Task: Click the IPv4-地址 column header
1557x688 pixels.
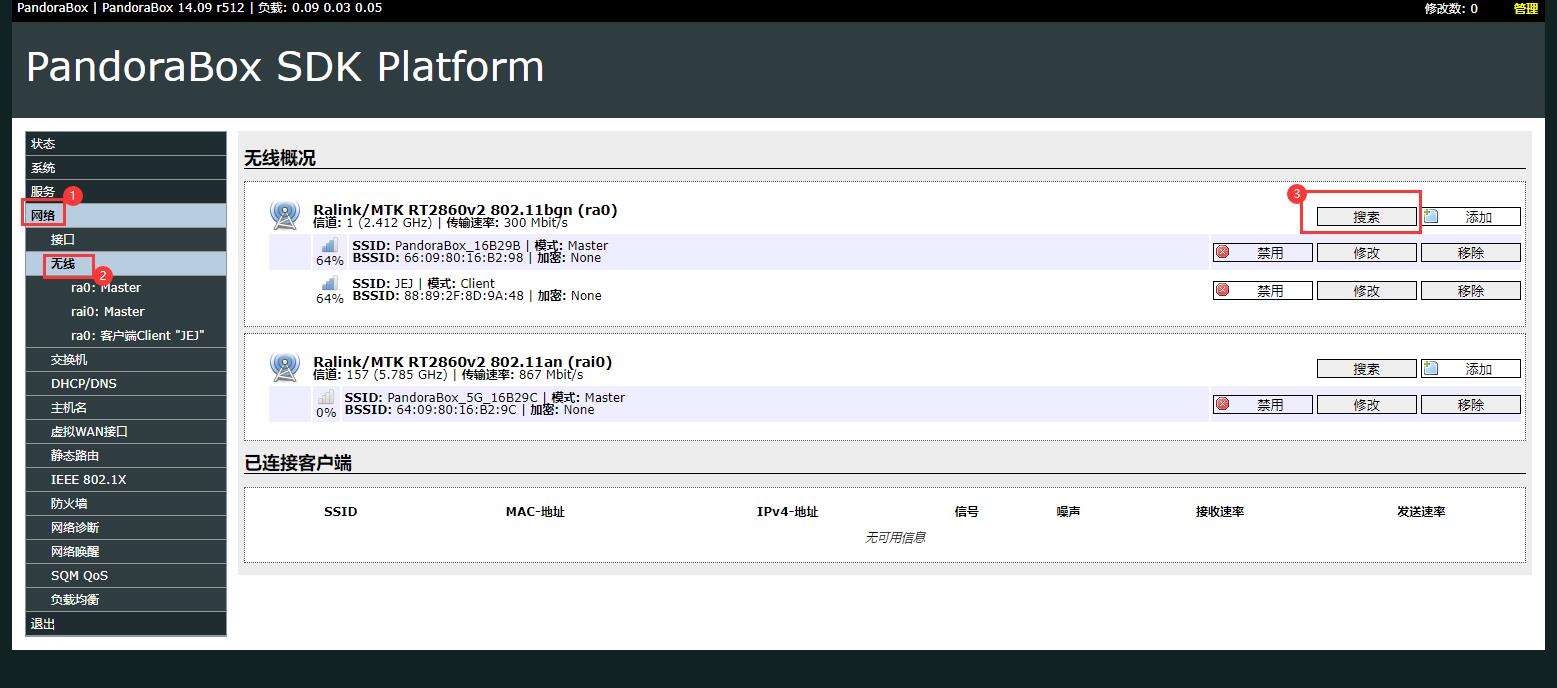Action: [787, 512]
